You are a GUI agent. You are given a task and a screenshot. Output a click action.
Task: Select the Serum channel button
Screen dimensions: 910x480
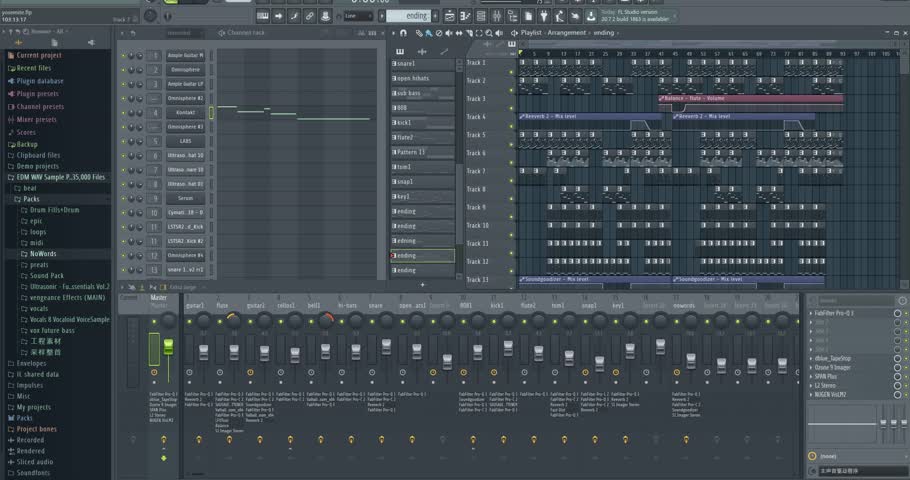point(185,198)
